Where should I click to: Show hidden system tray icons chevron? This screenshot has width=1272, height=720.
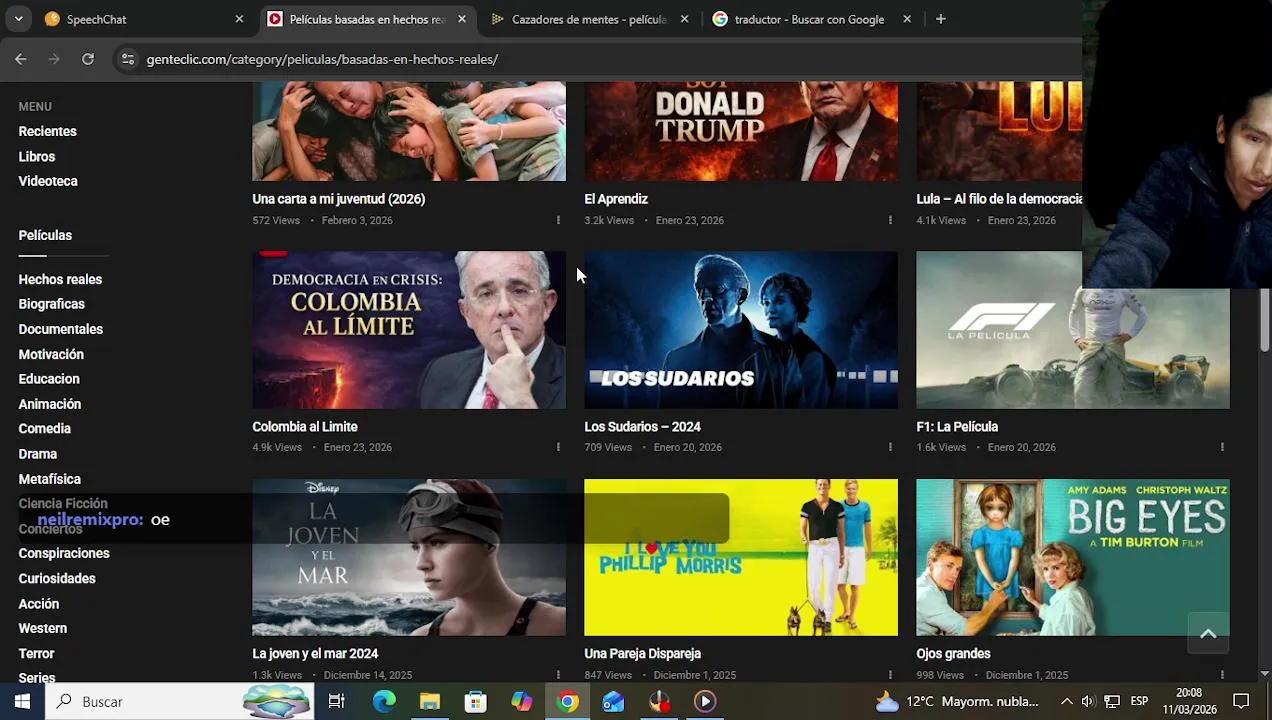[1066, 701]
